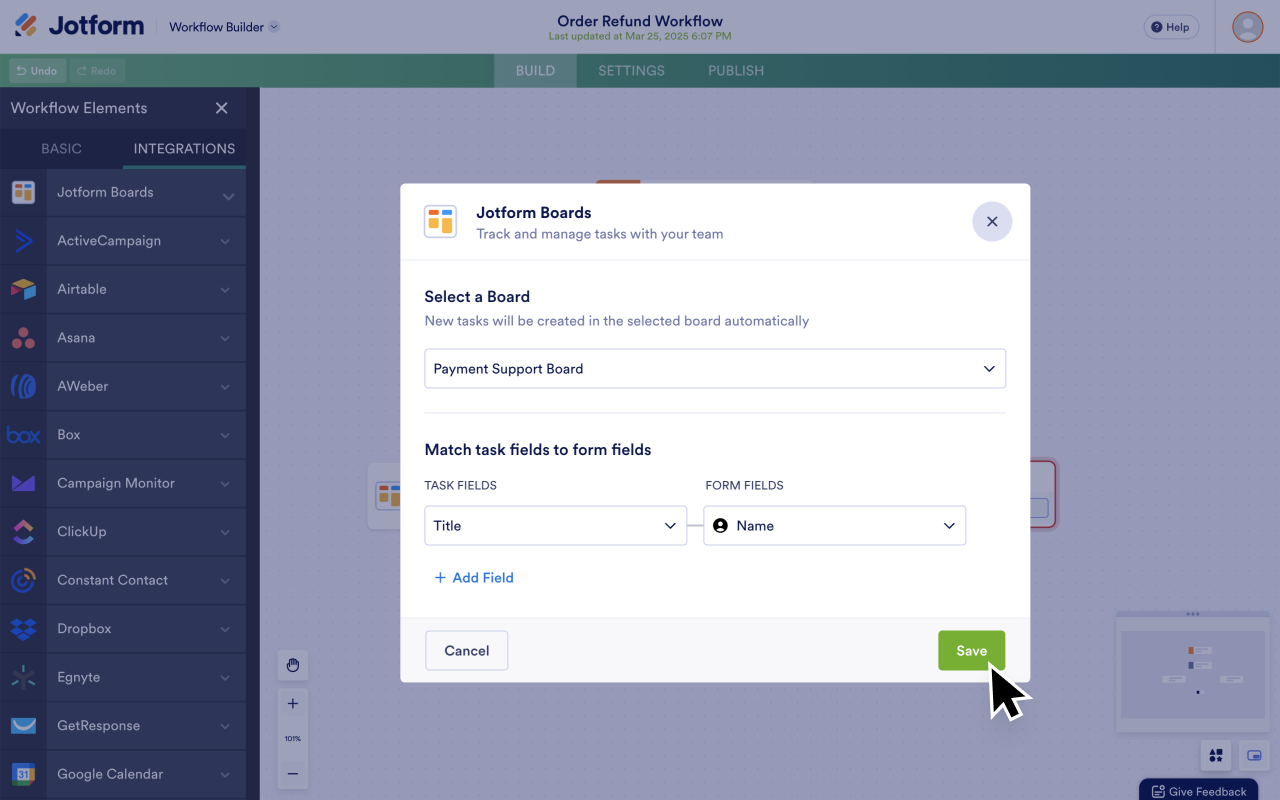Open the Payment Support Board dropdown
1280x800 pixels.
(x=715, y=368)
